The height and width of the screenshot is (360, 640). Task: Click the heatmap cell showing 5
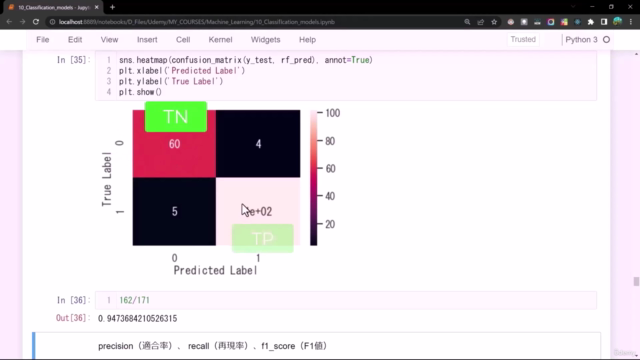coord(174,211)
